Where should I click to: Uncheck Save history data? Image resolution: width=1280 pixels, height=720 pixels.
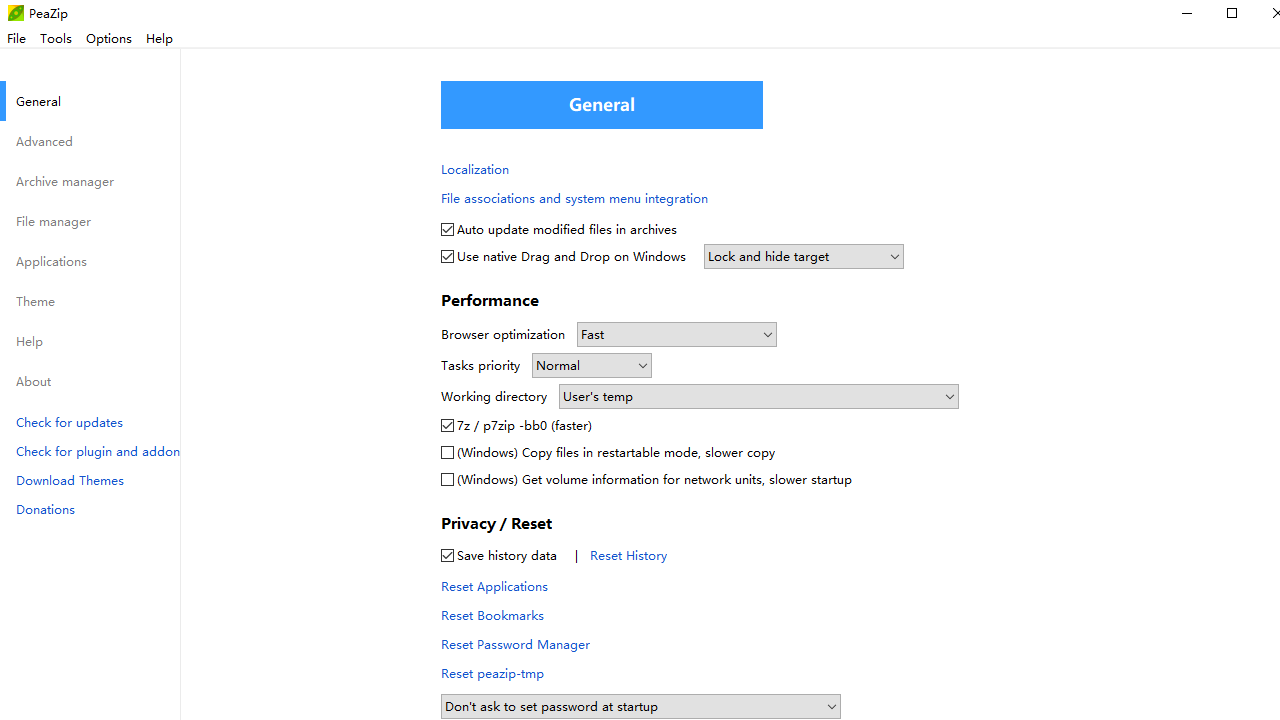click(448, 556)
